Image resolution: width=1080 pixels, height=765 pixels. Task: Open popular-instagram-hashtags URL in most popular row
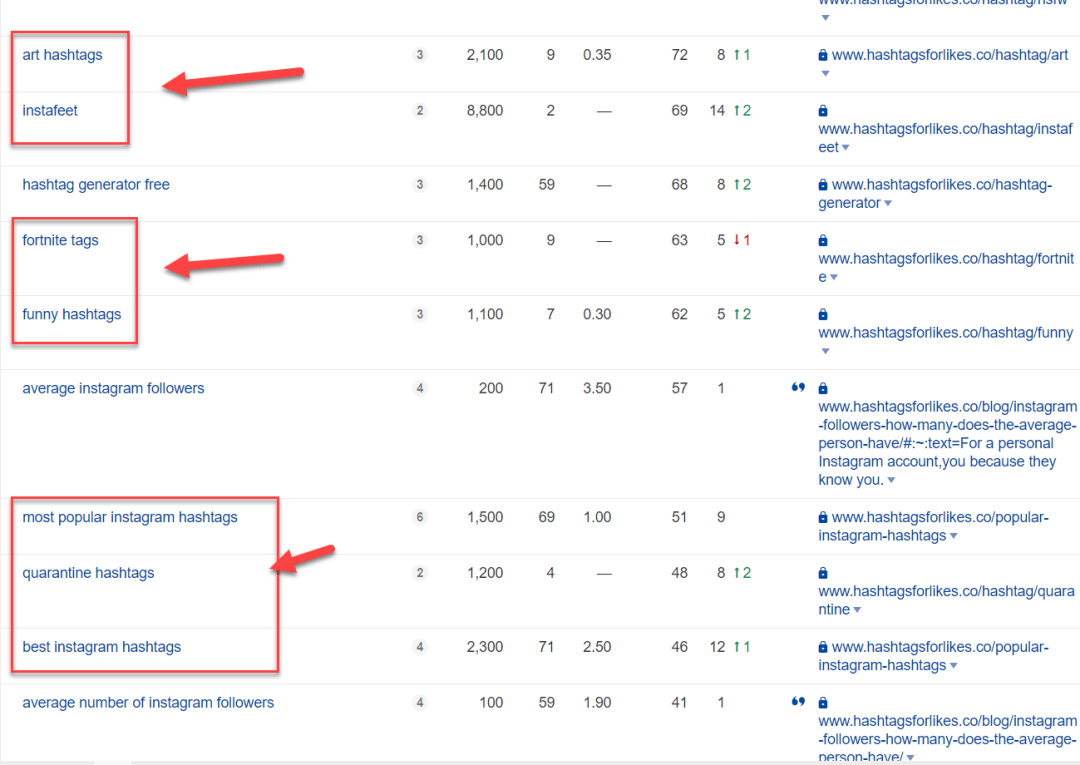(933, 526)
